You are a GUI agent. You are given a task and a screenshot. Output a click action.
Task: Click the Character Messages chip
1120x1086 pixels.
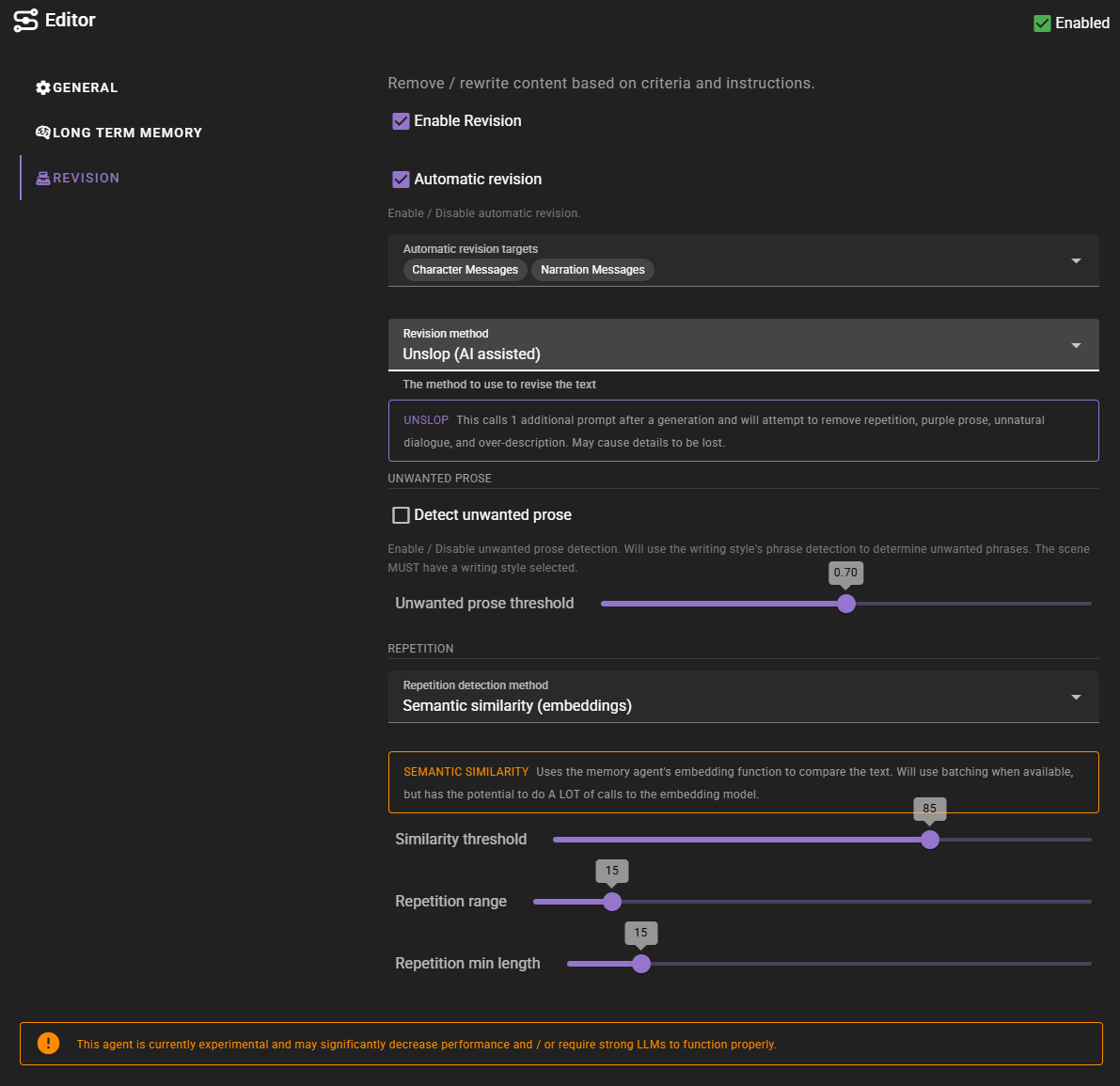(465, 270)
